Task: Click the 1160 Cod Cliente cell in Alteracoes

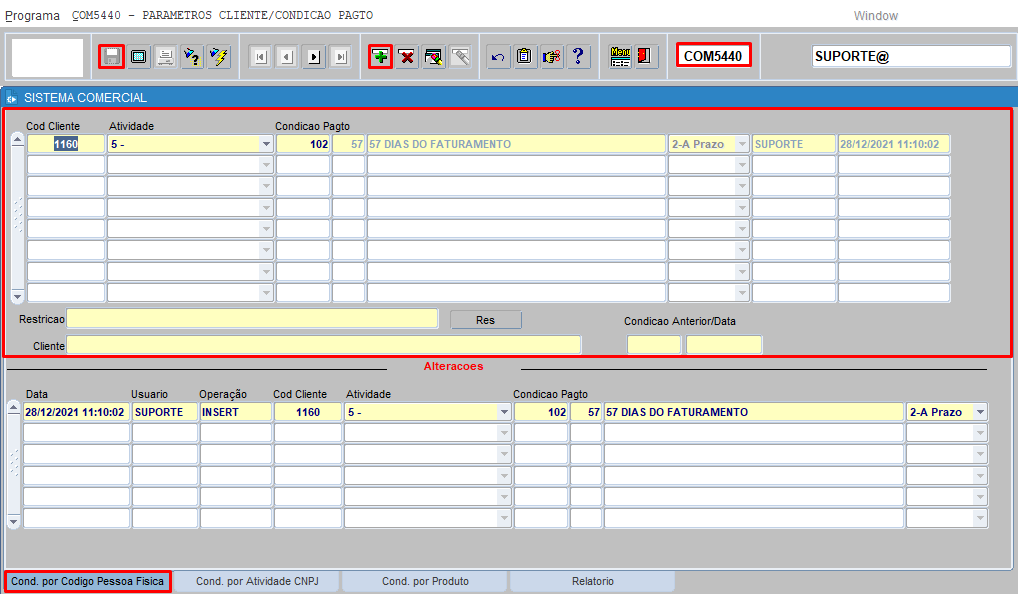Action: click(307, 412)
